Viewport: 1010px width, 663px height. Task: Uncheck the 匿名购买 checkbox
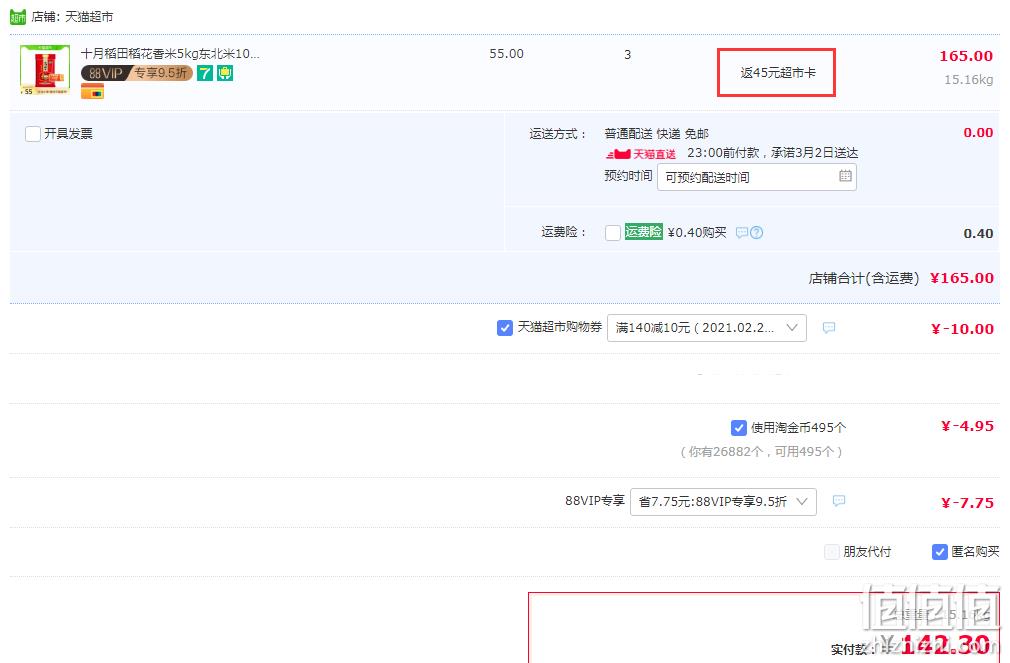pos(940,552)
